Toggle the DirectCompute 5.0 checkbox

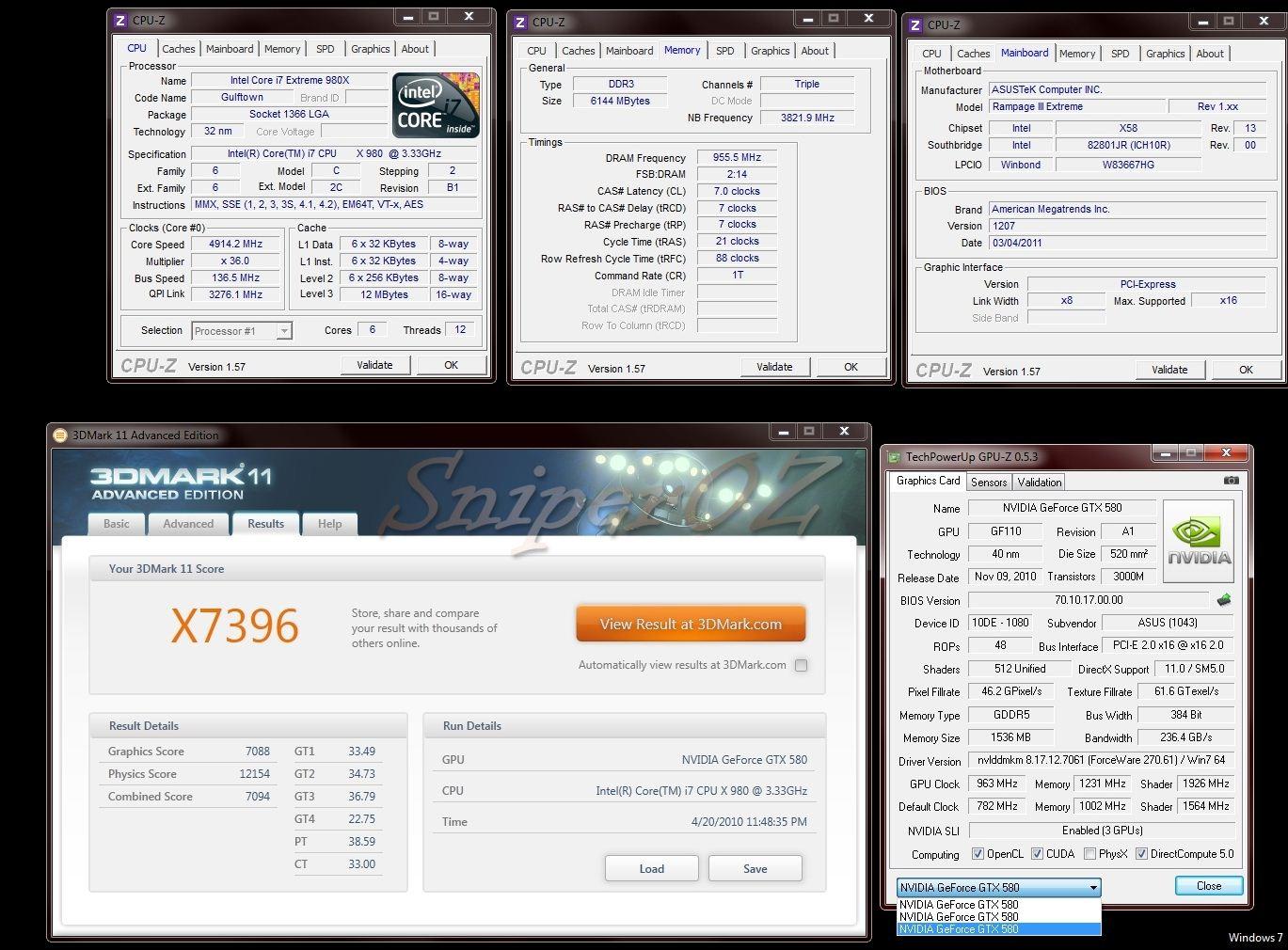point(1141,854)
